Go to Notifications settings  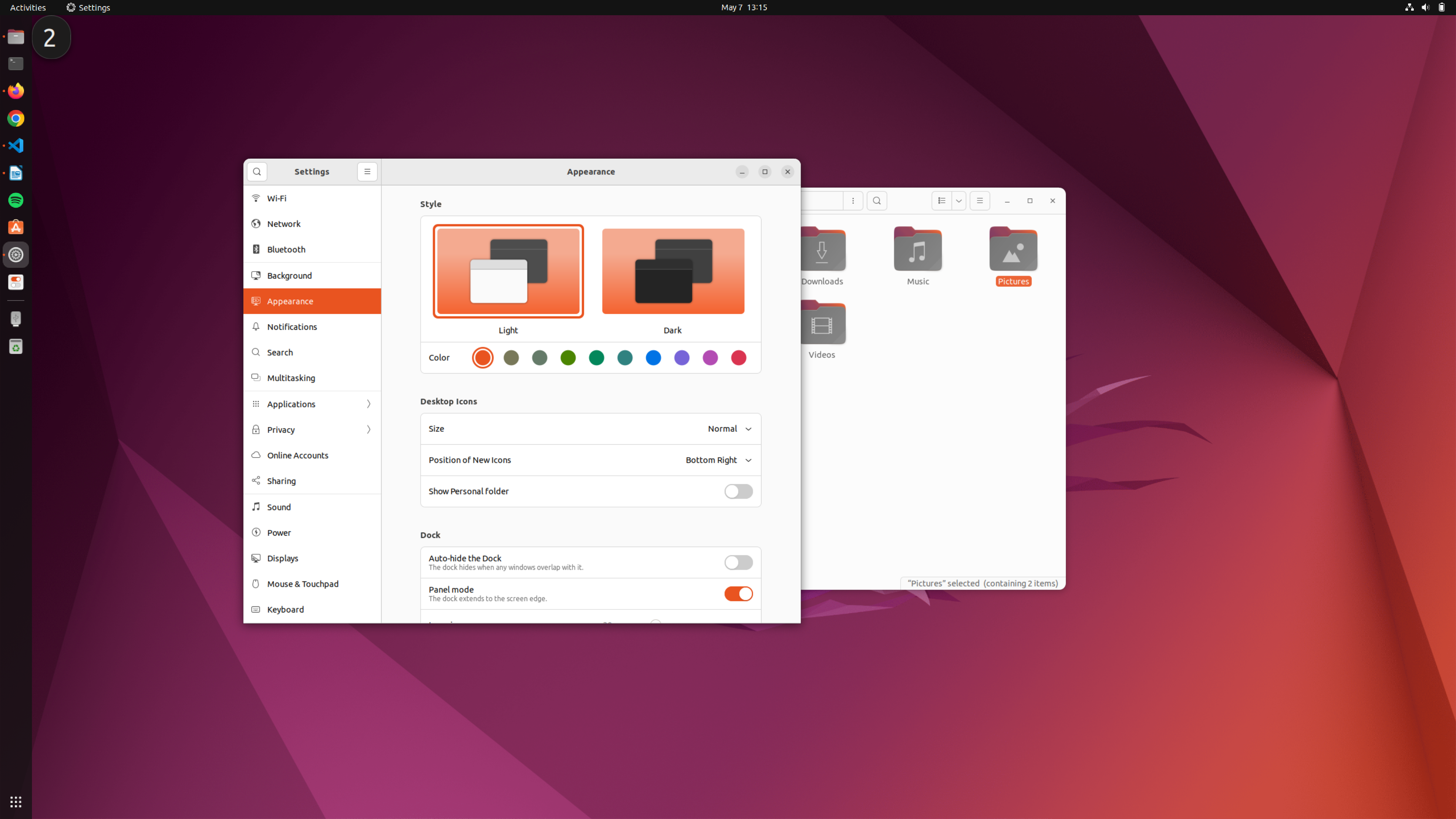312,327
